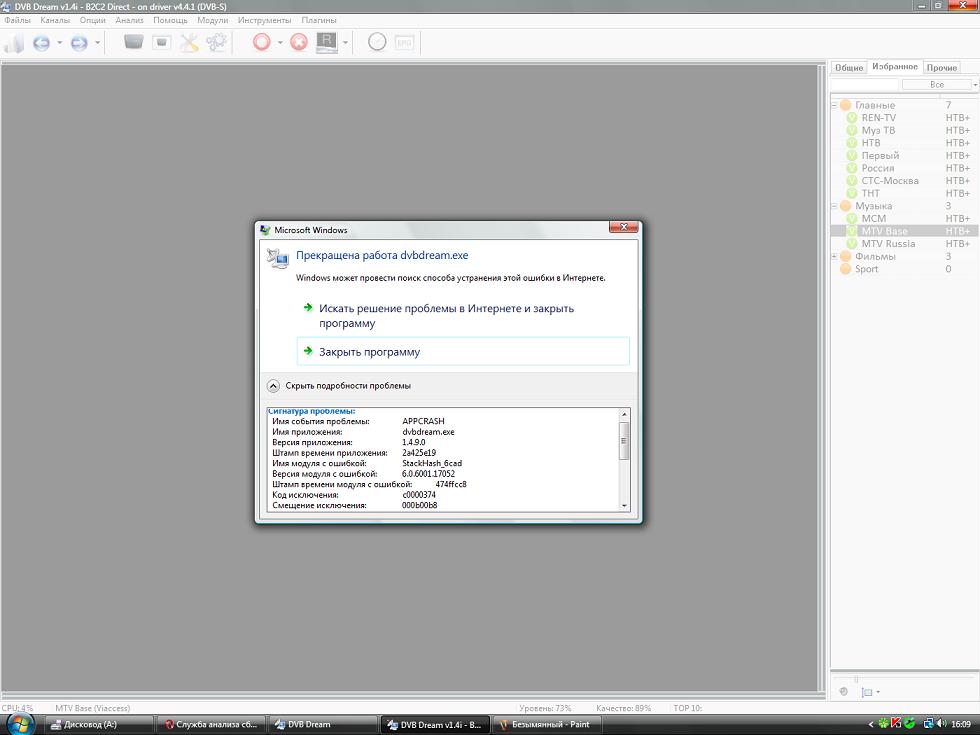
Task: Select the MTV Russia channel
Action: [x=888, y=244]
